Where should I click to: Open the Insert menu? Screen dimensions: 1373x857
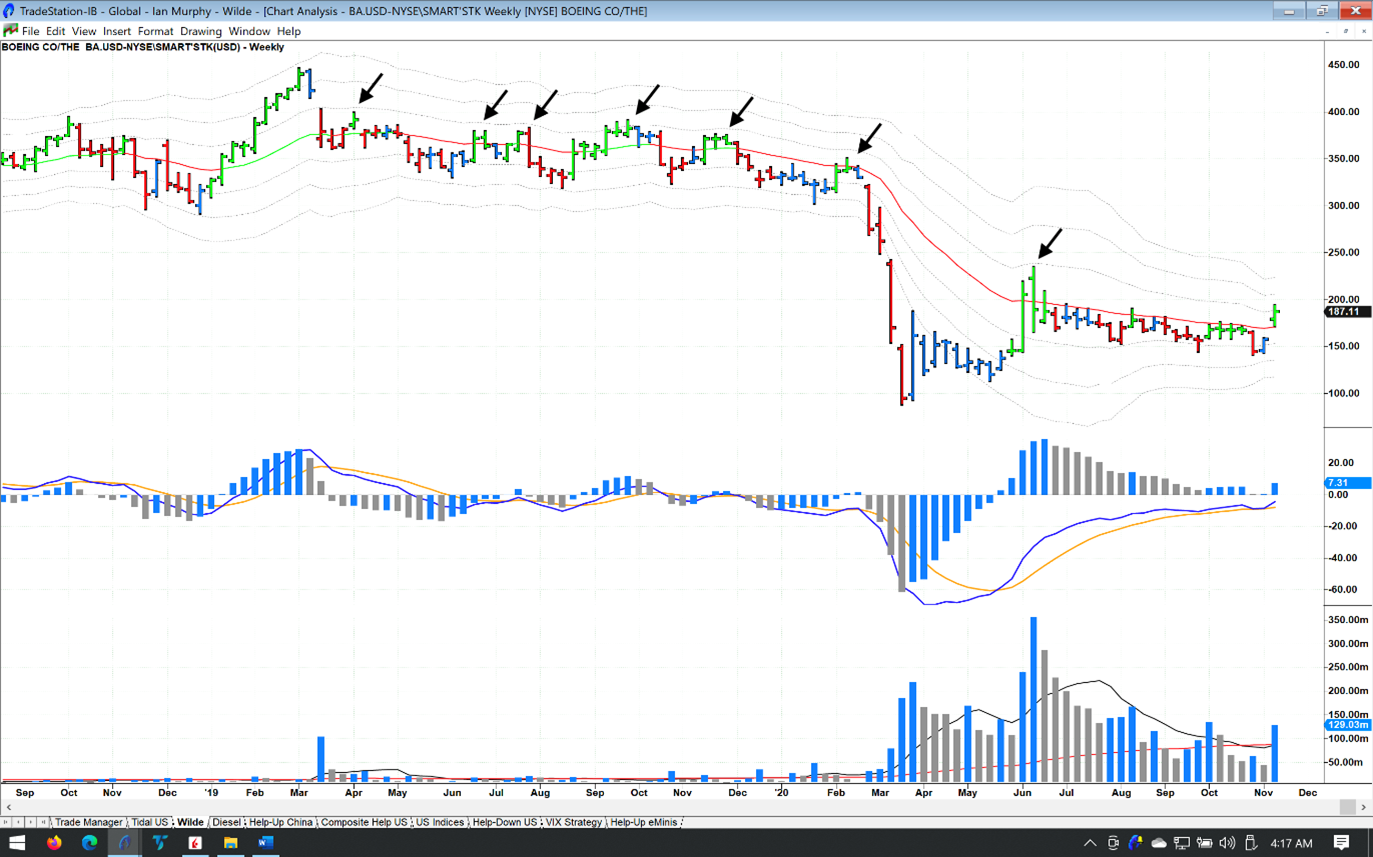(x=116, y=31)
